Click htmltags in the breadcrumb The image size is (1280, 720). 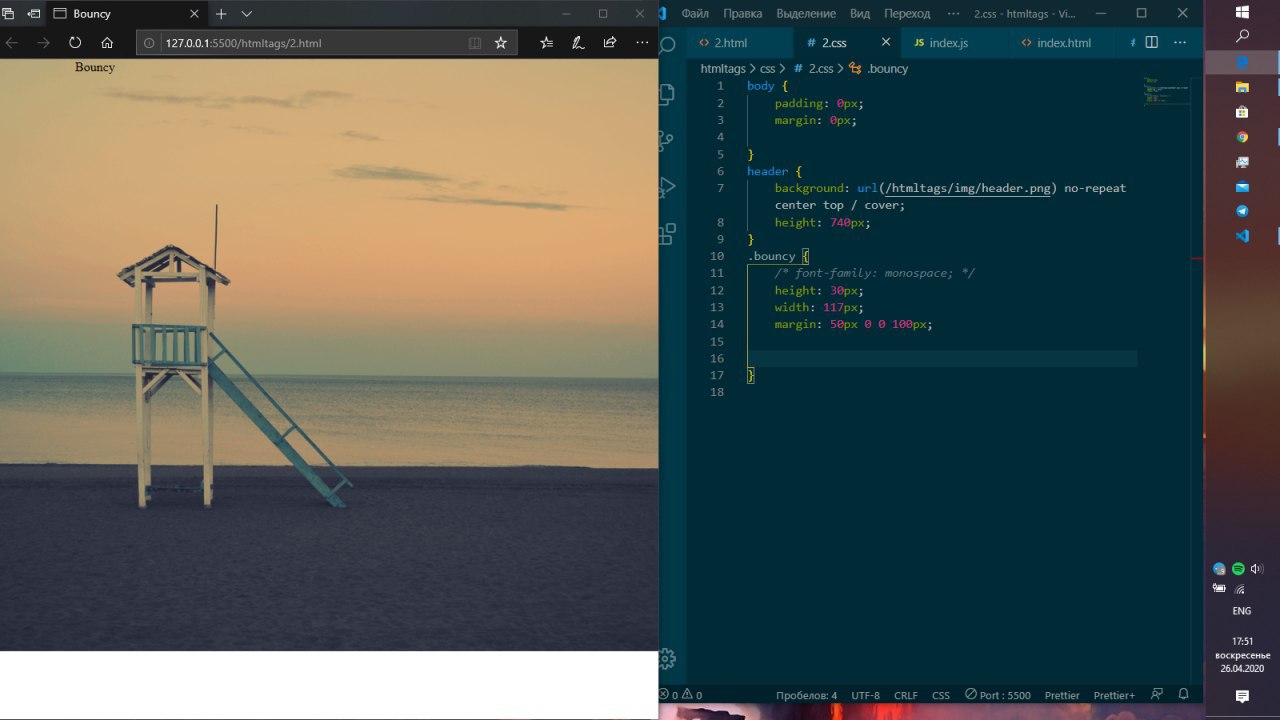[723, 69]
